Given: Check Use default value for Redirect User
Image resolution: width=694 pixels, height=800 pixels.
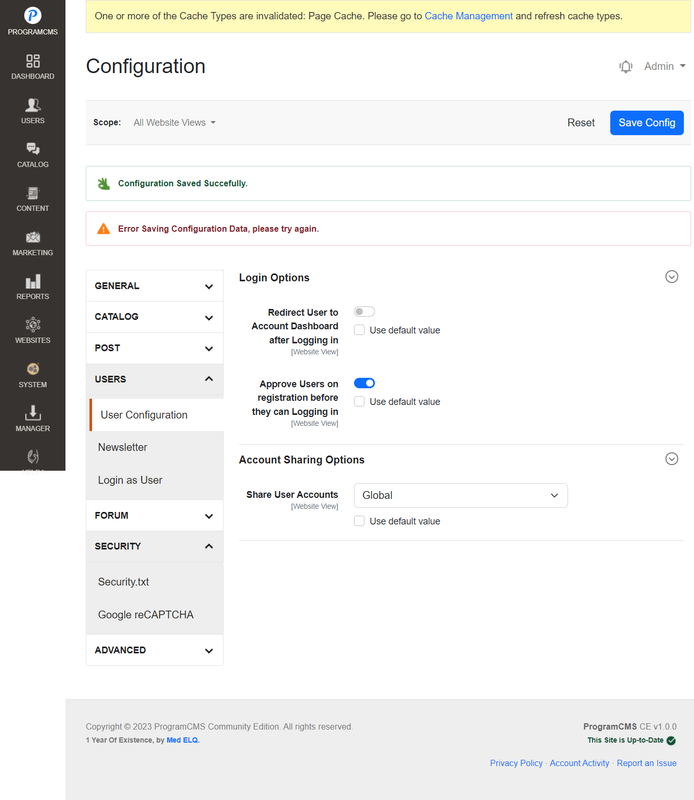Looking at the screenshot, I should point(359,330).
